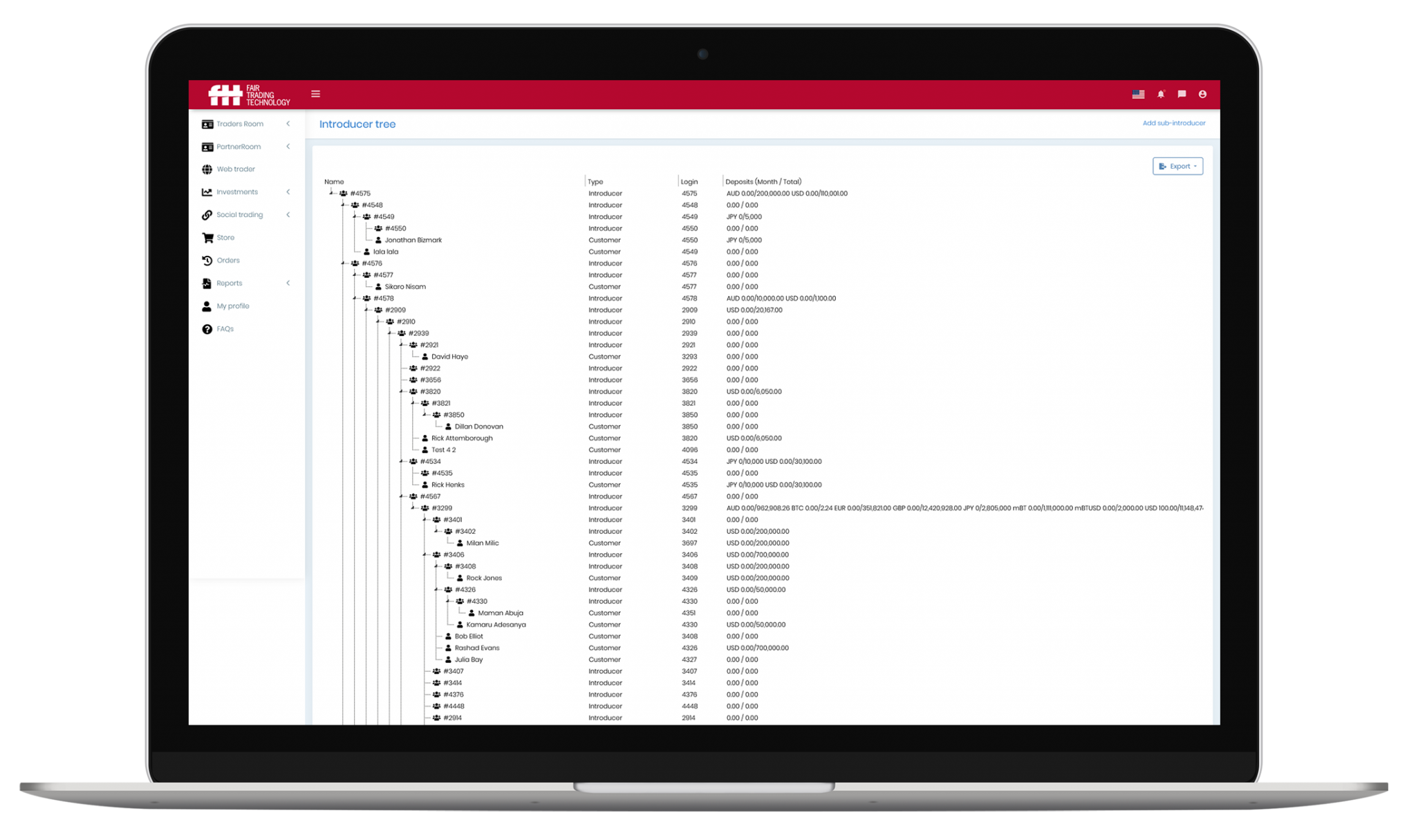Click the US flag language icon

tap(1138, 94)
